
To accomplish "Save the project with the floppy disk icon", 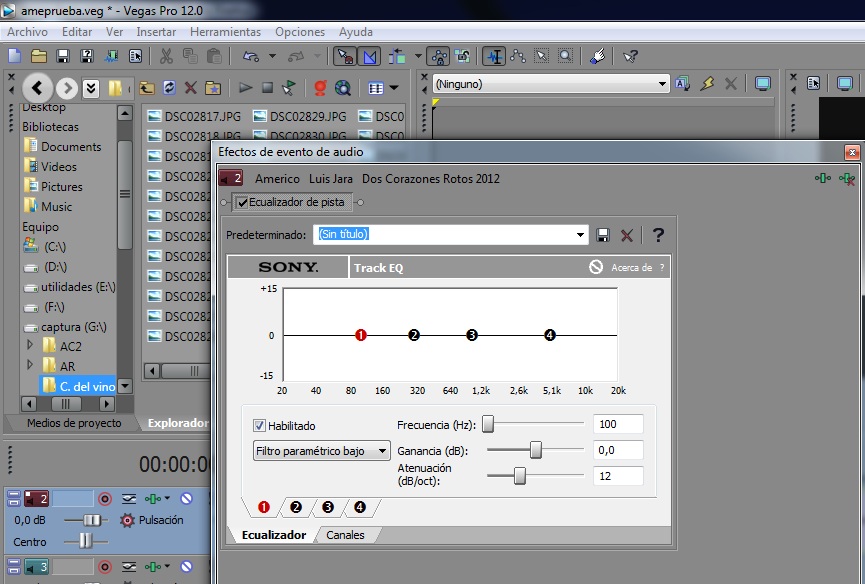I will pyautogui.click(x=63, y=56).
